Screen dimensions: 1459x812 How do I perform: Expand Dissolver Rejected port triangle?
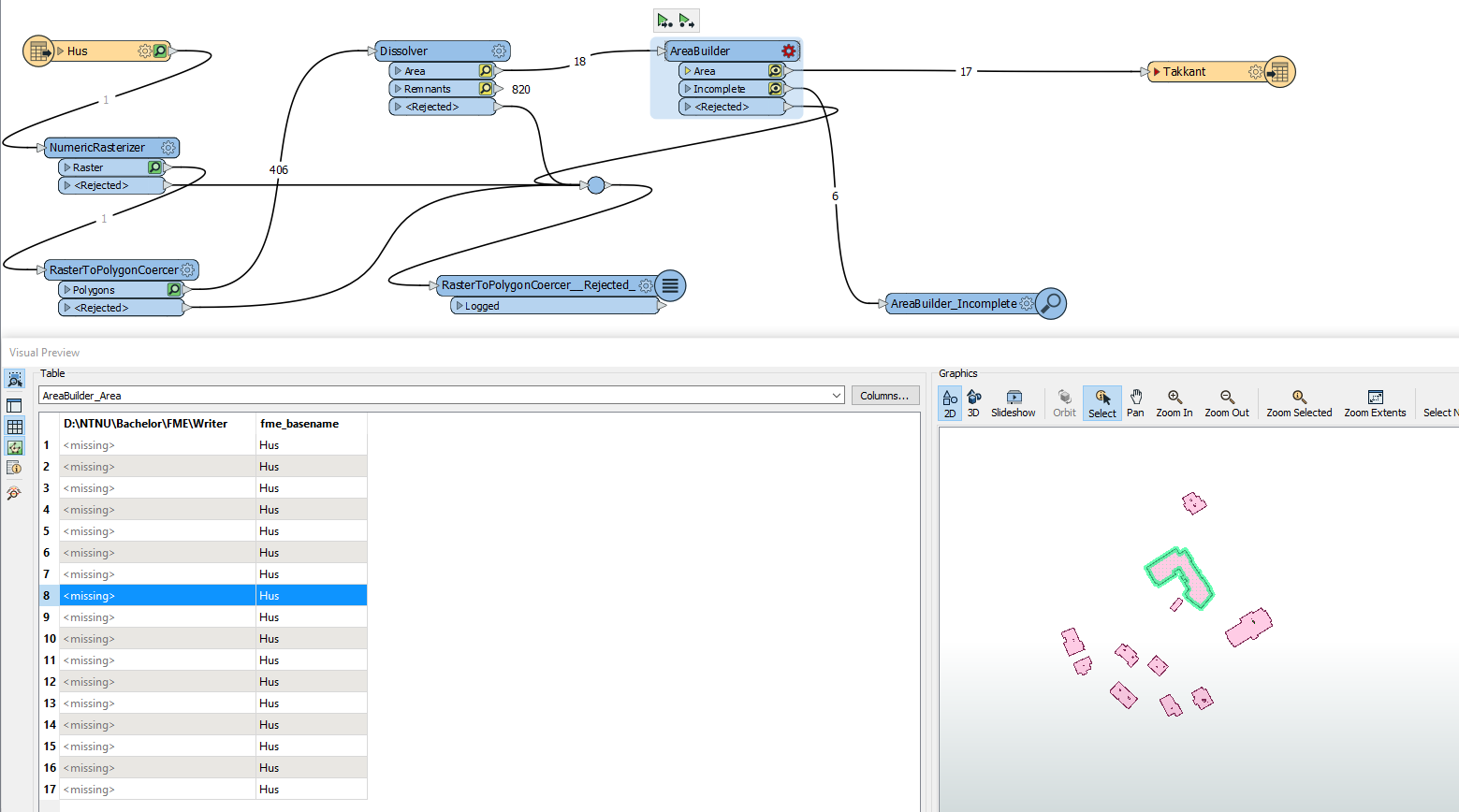point(398,107)
